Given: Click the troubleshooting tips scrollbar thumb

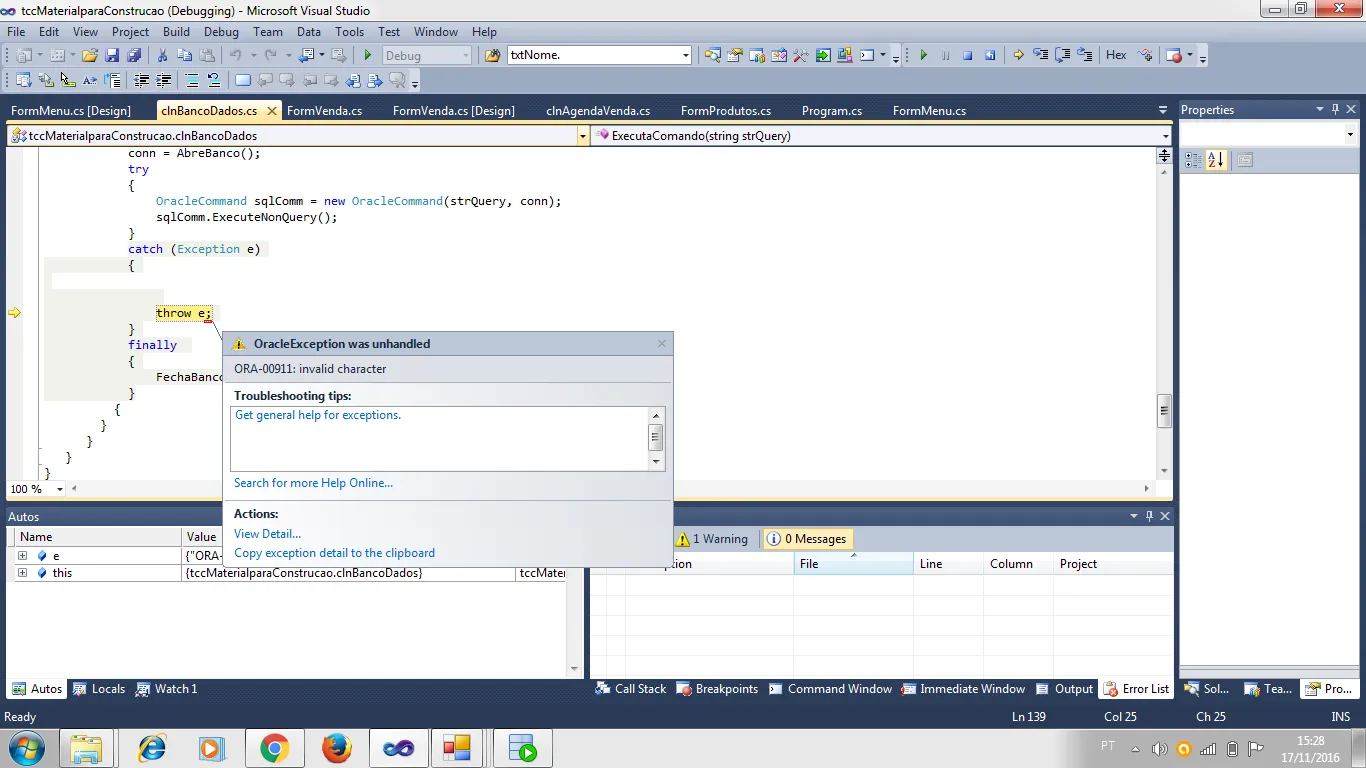Looking at the screenshot, I should (x=656, y=436).
